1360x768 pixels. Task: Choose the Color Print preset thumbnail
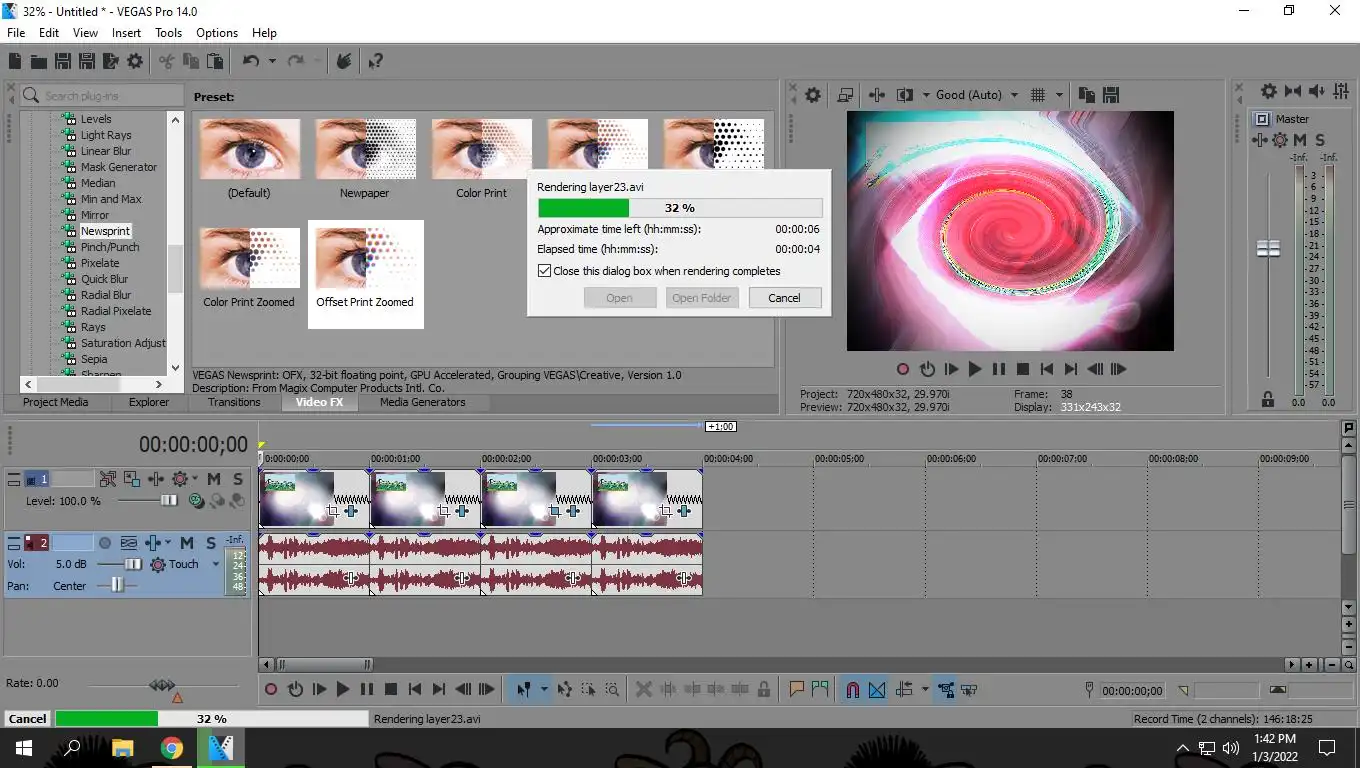[481, 149]
